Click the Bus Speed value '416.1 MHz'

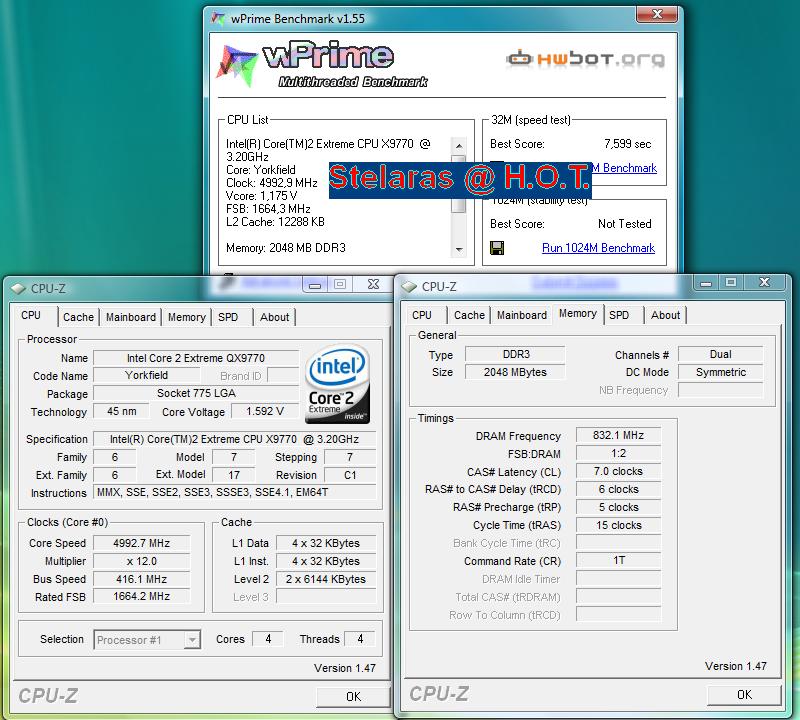tap(141, 579)
